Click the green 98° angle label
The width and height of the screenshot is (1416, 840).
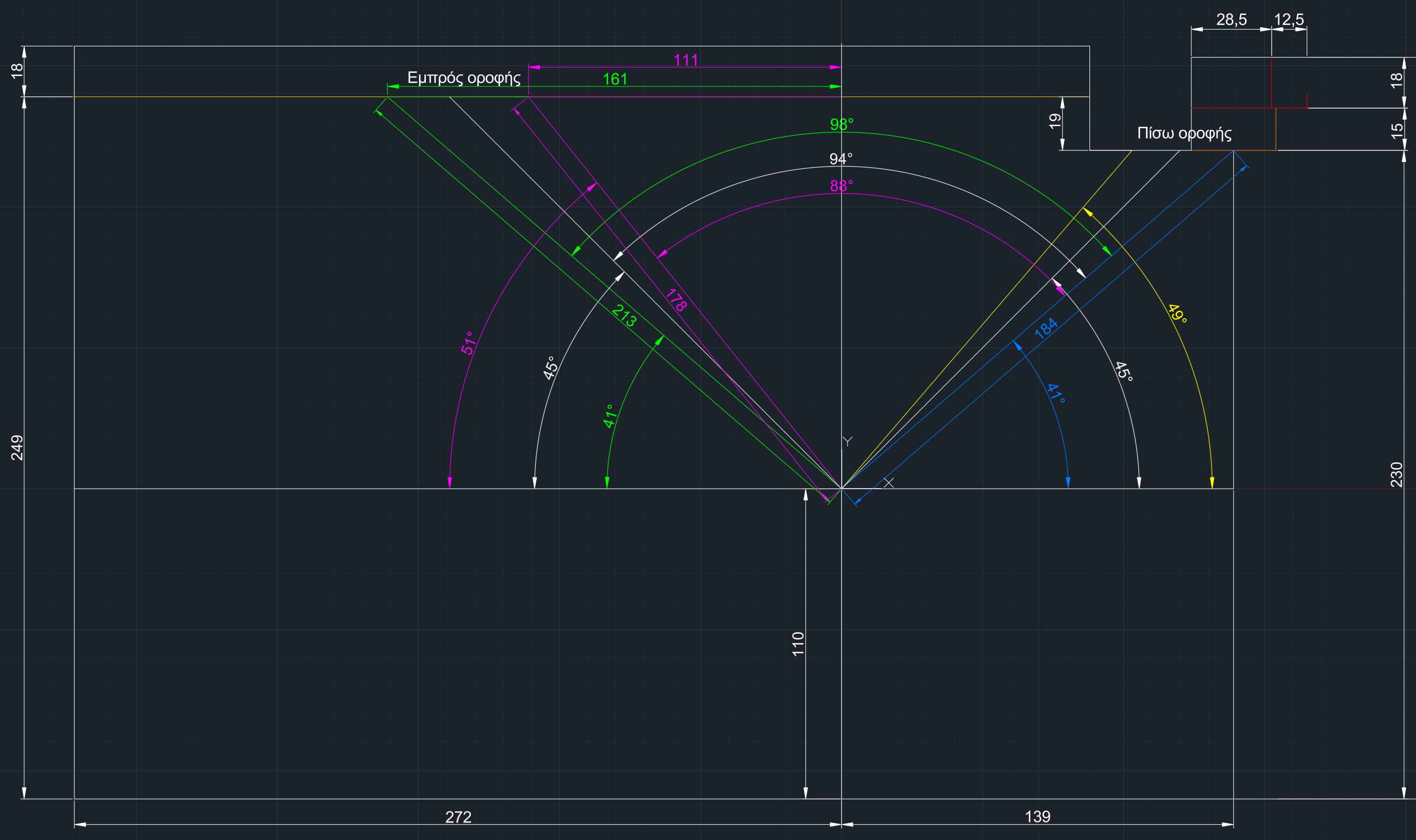841,124
